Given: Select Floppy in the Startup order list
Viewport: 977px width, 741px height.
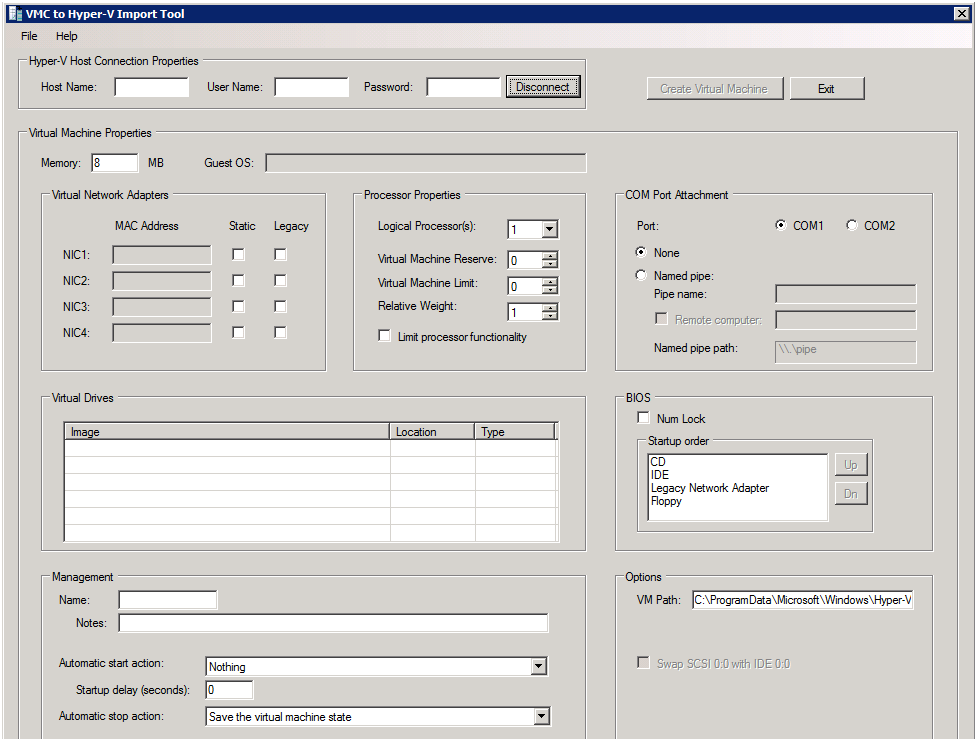Looking at the screenshot, I should pos(666,501).
